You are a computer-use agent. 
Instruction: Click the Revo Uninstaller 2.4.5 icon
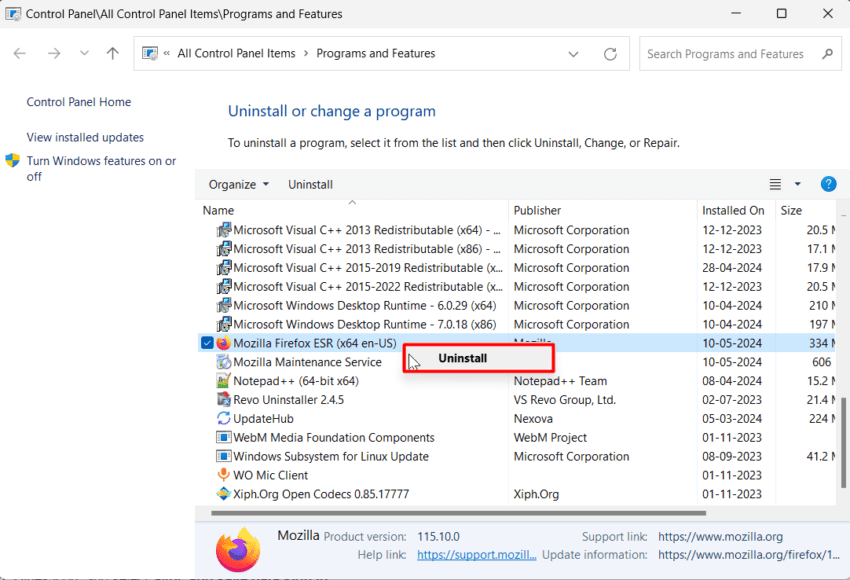tap(224, 399)
